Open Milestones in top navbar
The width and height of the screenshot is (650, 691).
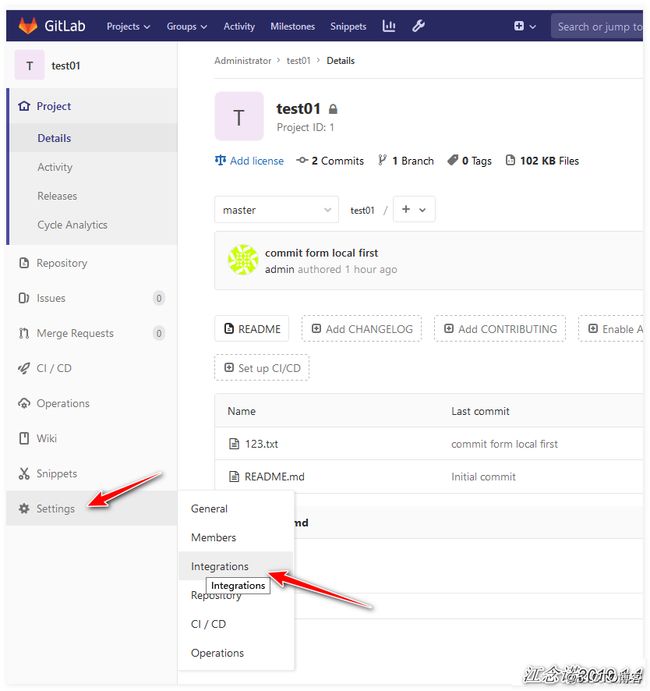pos(293,26)
